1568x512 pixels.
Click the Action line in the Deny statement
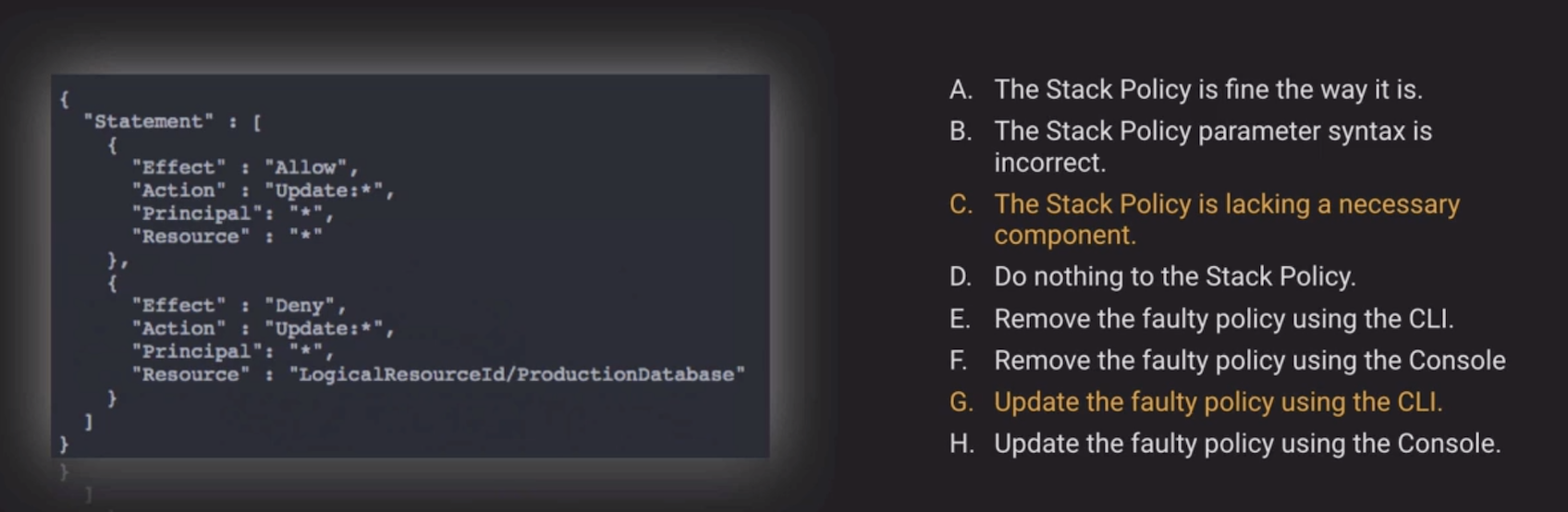[263, 328]
